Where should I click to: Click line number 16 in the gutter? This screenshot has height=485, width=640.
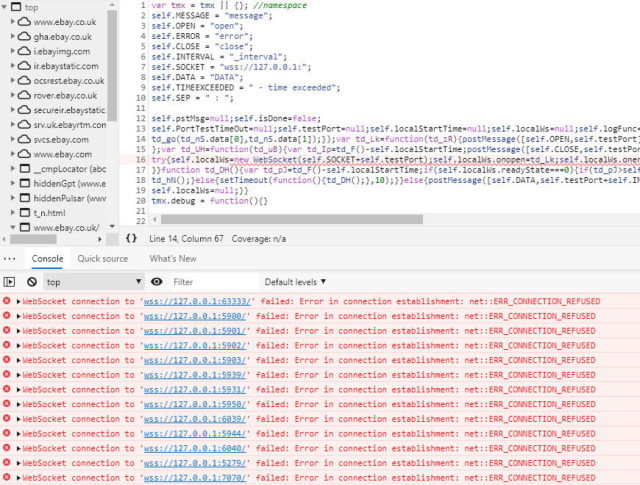pyautogui.click(x=140, y=160)
